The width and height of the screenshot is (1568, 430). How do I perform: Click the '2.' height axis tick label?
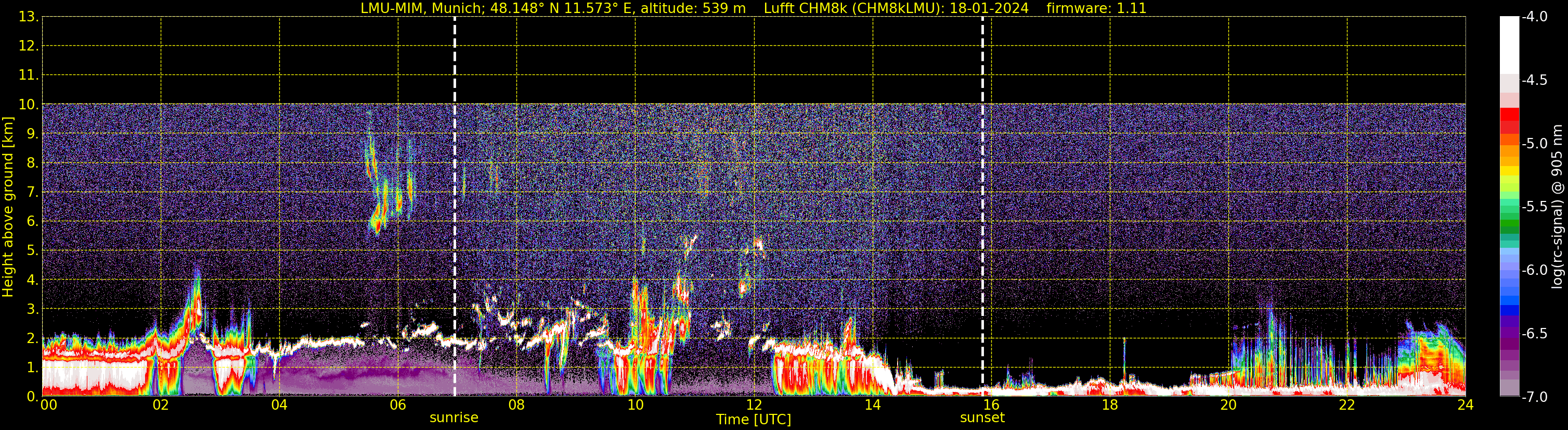[x=33, y=338]
